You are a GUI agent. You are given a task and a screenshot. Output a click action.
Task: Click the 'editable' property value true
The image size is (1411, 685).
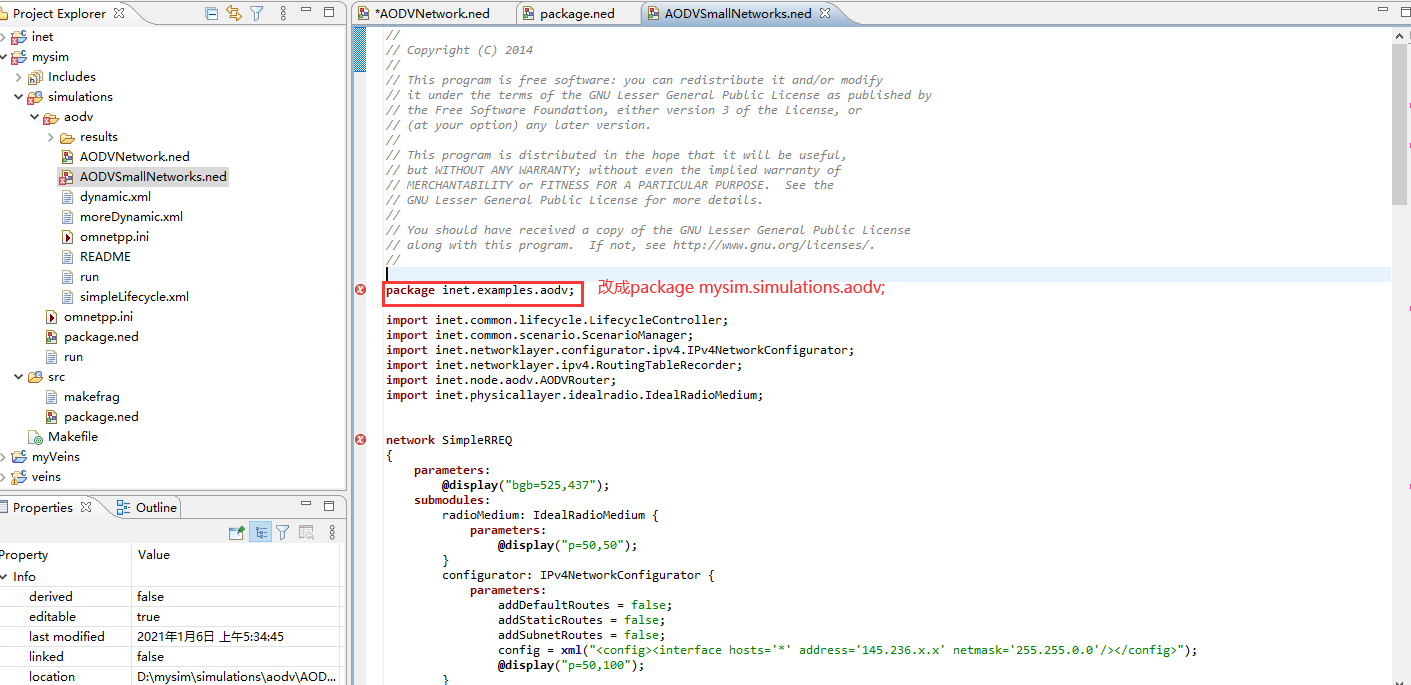[x=148, y=617]
